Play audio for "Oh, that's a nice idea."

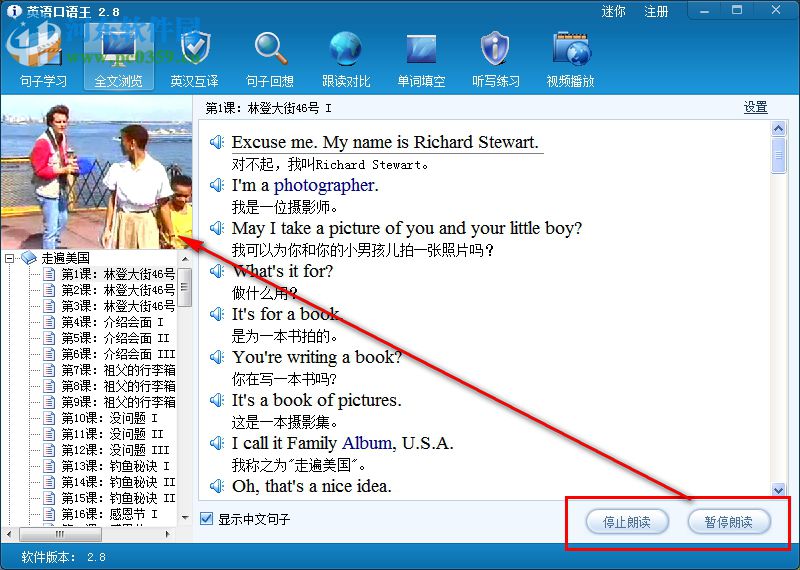(x=217, y=486)
